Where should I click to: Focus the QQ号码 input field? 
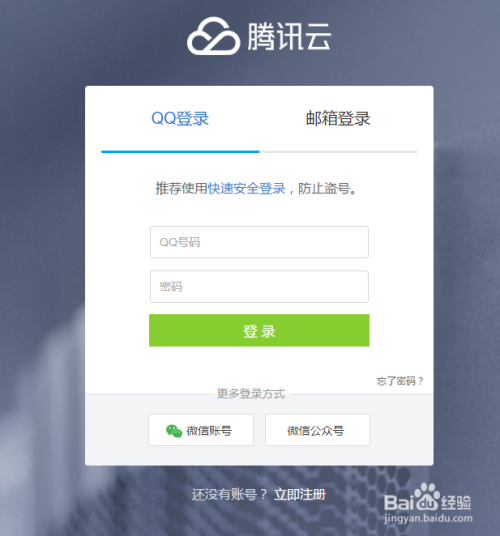point(259,242)
